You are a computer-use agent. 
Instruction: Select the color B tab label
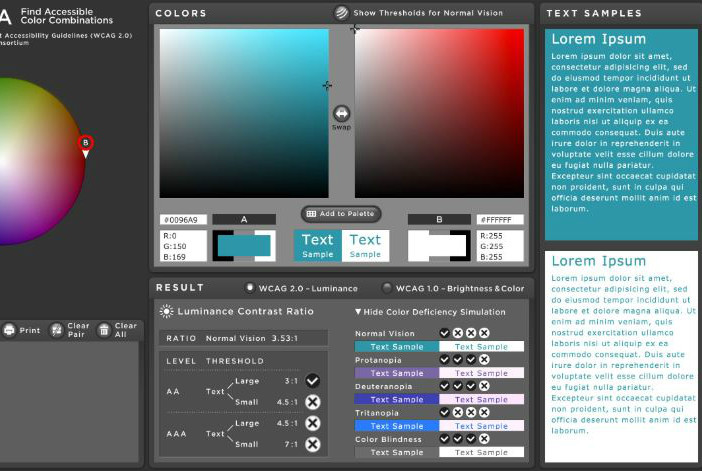pos(439,219)
